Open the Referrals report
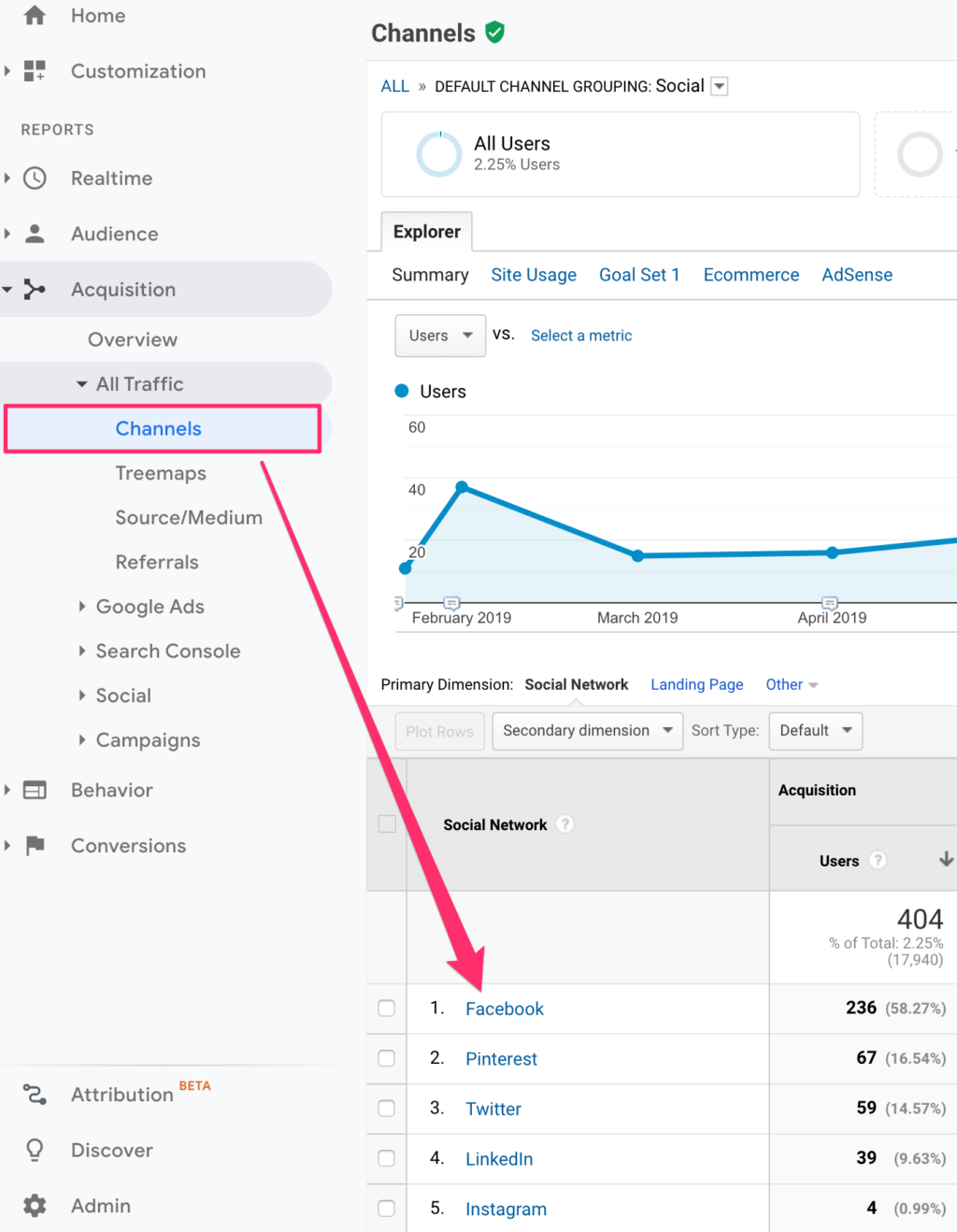 coord(157,562)
